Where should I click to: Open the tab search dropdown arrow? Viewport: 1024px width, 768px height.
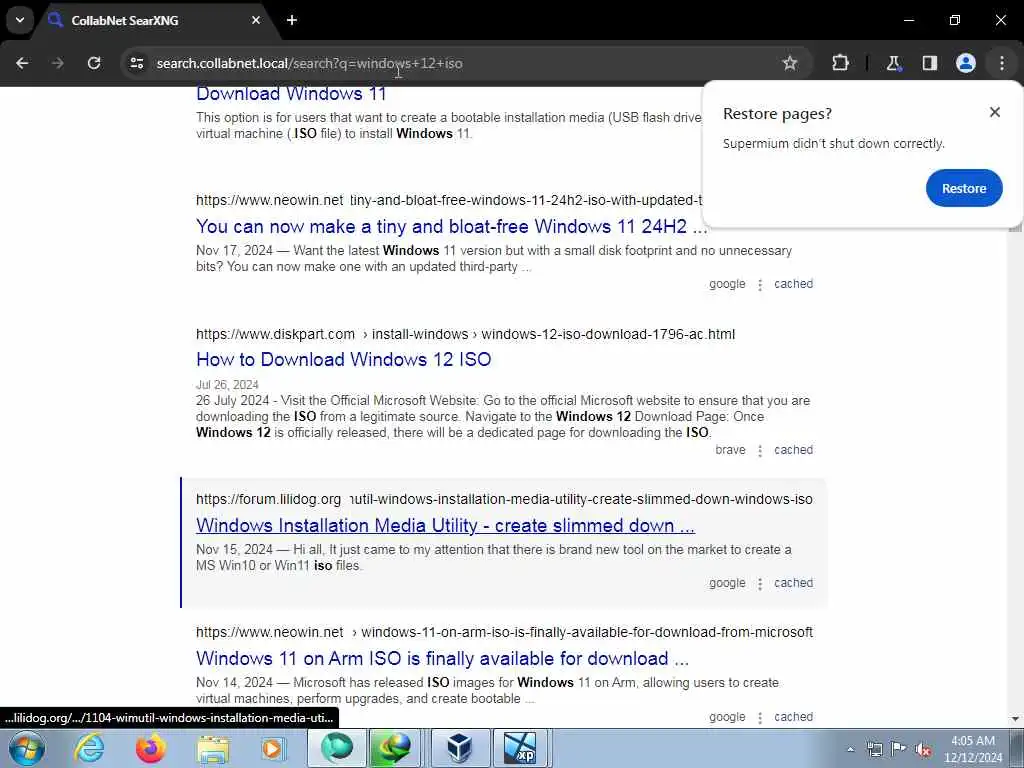pos(20,20)
